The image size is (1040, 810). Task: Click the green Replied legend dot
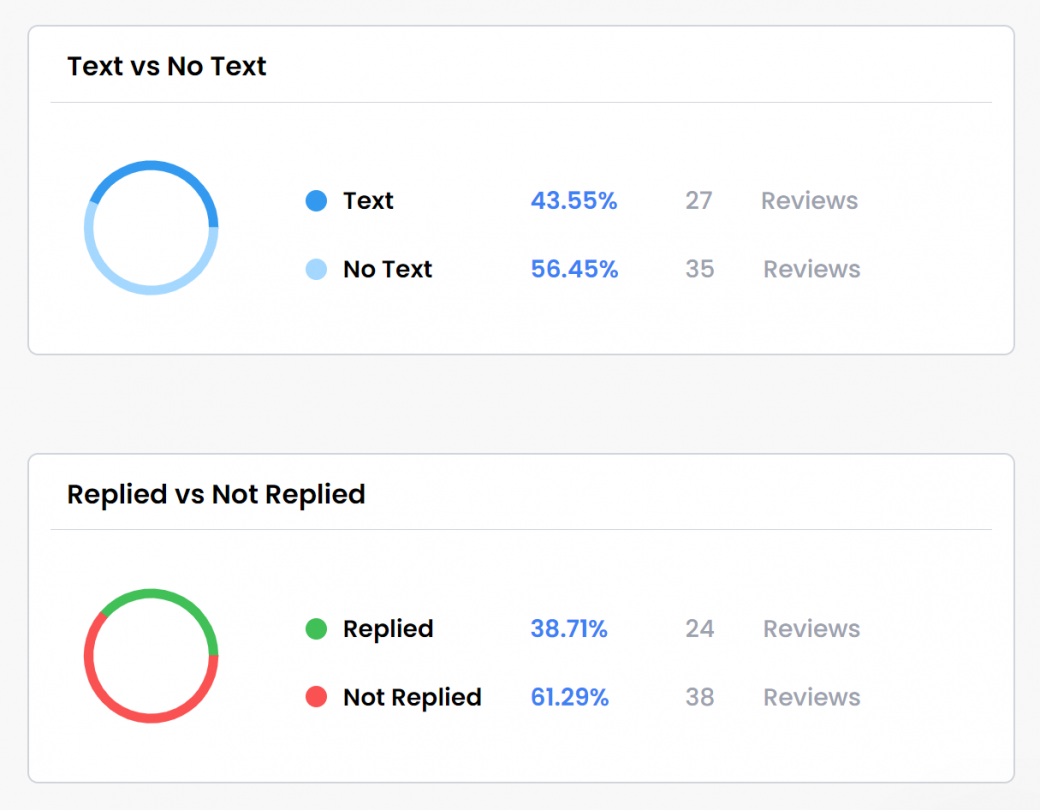pyautogui.click(x=316, y=628)
